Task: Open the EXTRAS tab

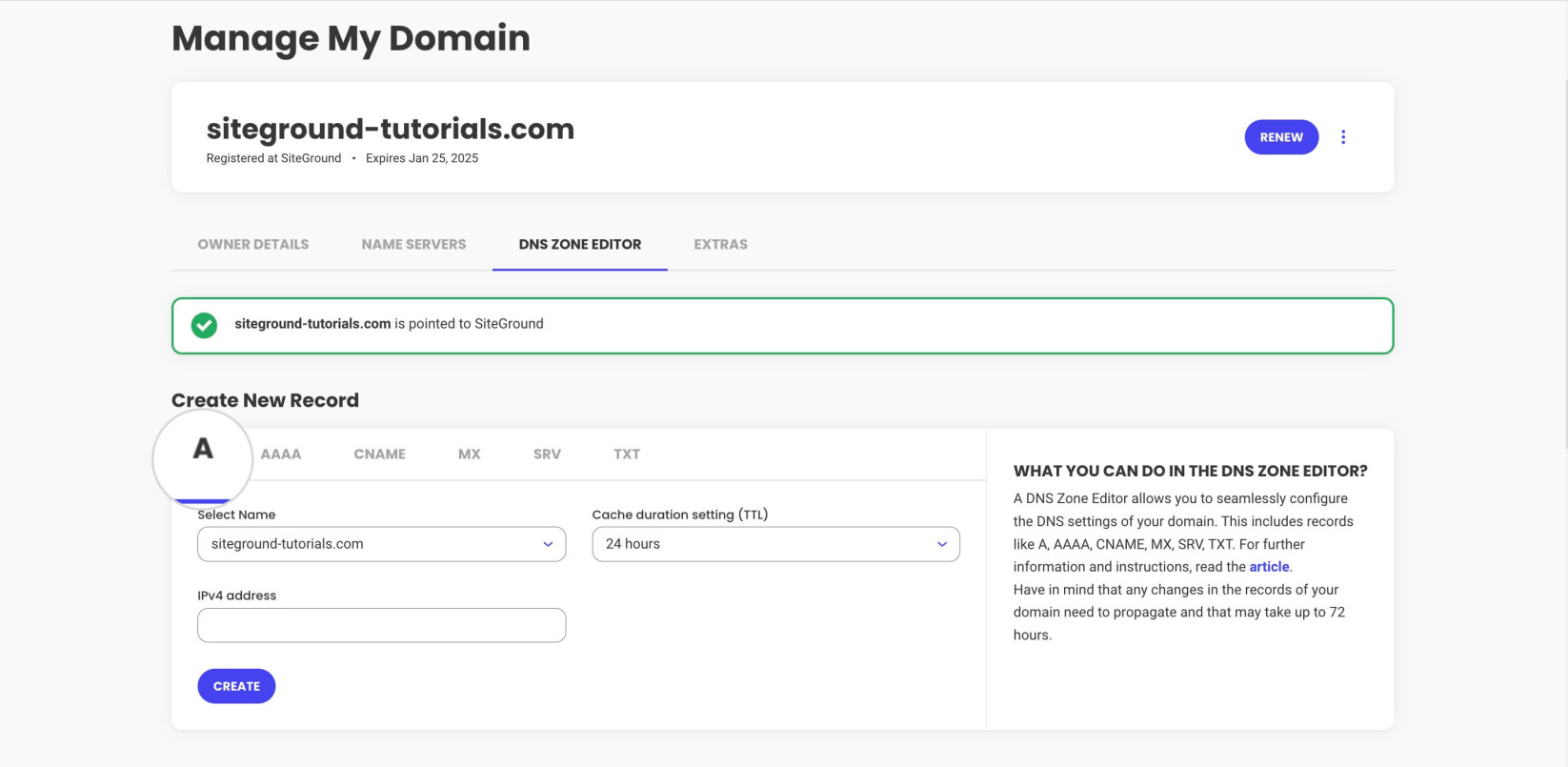Action: click(720, 245)
